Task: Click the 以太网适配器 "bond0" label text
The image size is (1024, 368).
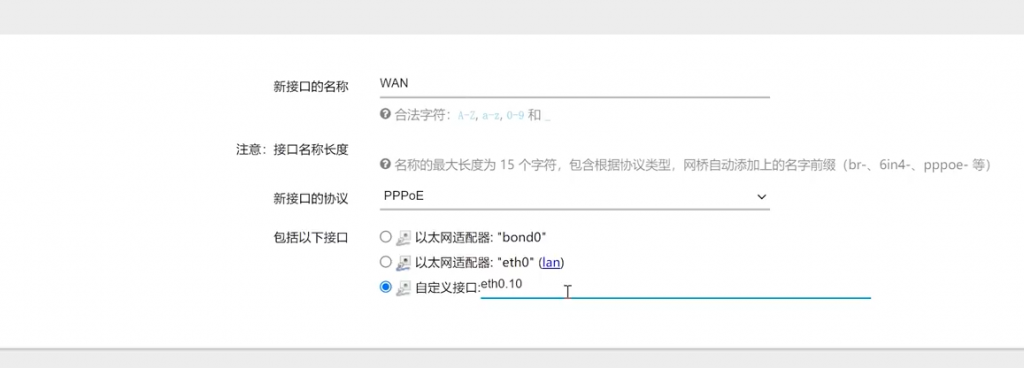Action: (x=480, y=237)
